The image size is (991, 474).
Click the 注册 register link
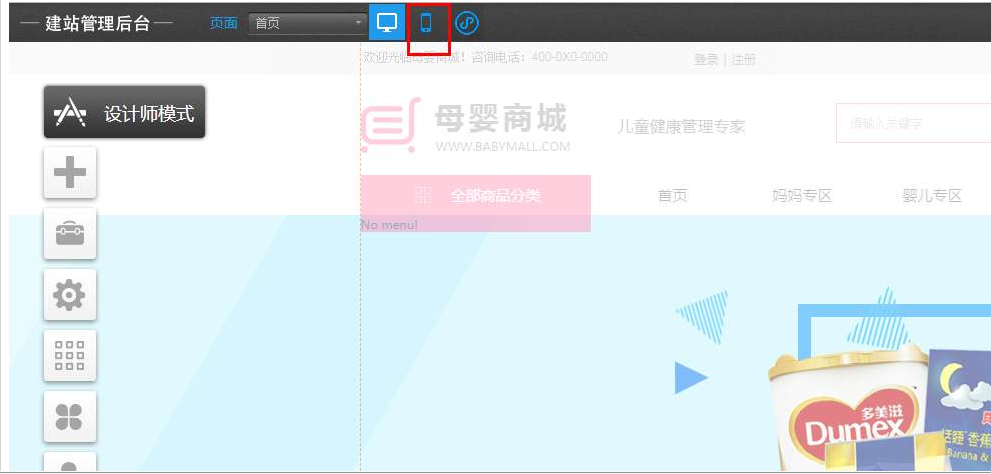click(744, 59)
